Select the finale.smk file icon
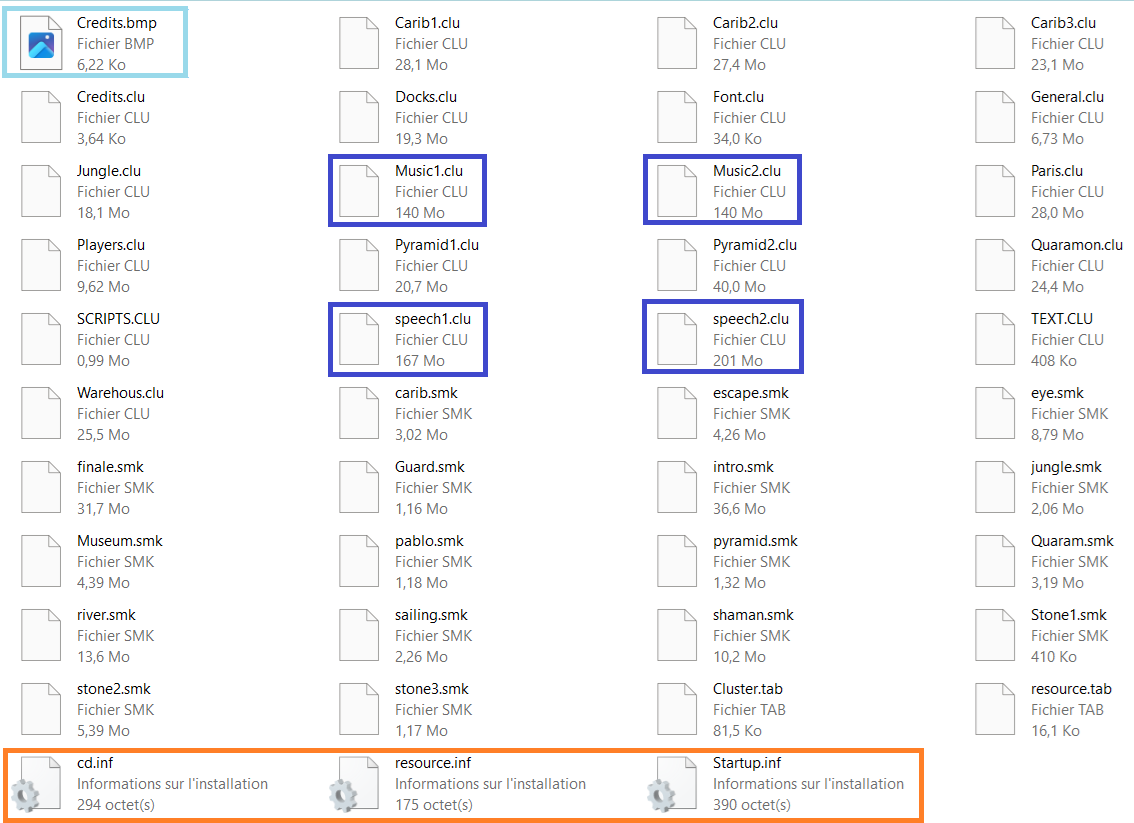The height and width of the screenshot is (823, 1134). click(40, 487)
